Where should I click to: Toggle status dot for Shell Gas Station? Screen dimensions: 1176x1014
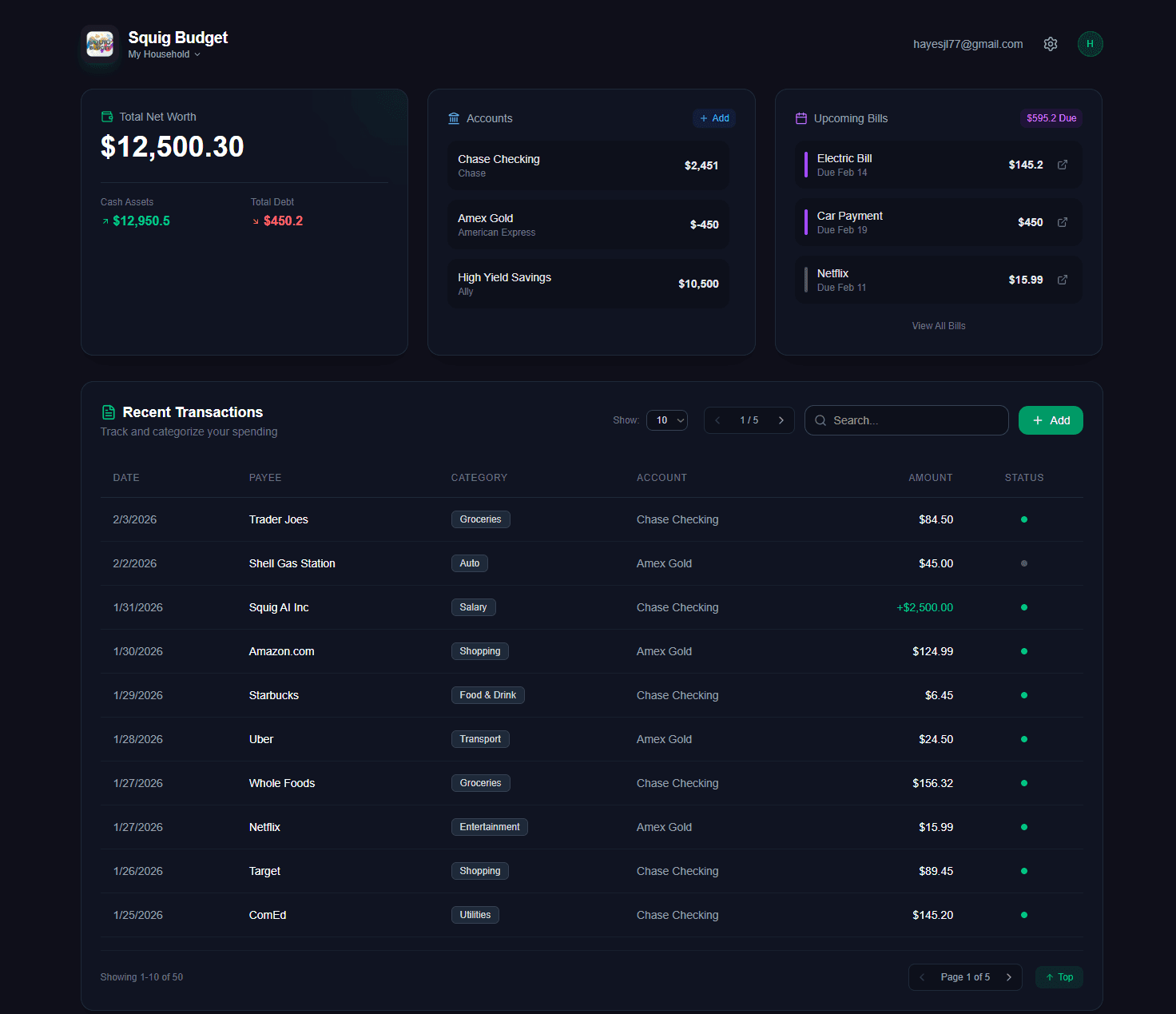pos(1024,563)
